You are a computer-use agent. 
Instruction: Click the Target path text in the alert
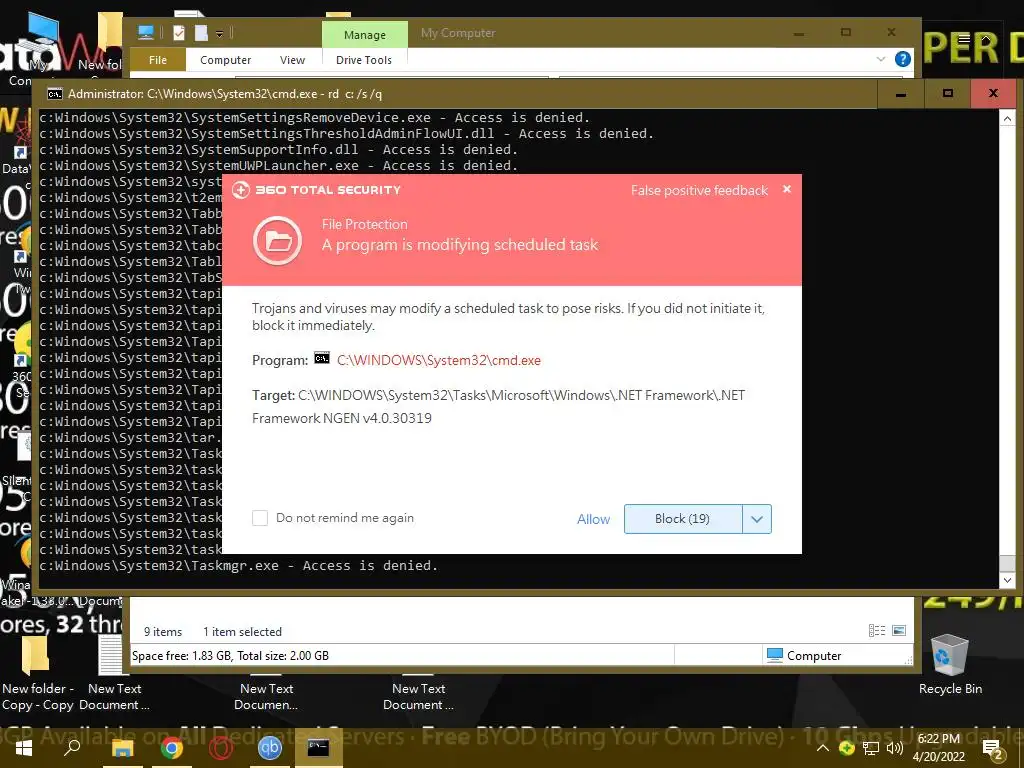click(498, 406)
